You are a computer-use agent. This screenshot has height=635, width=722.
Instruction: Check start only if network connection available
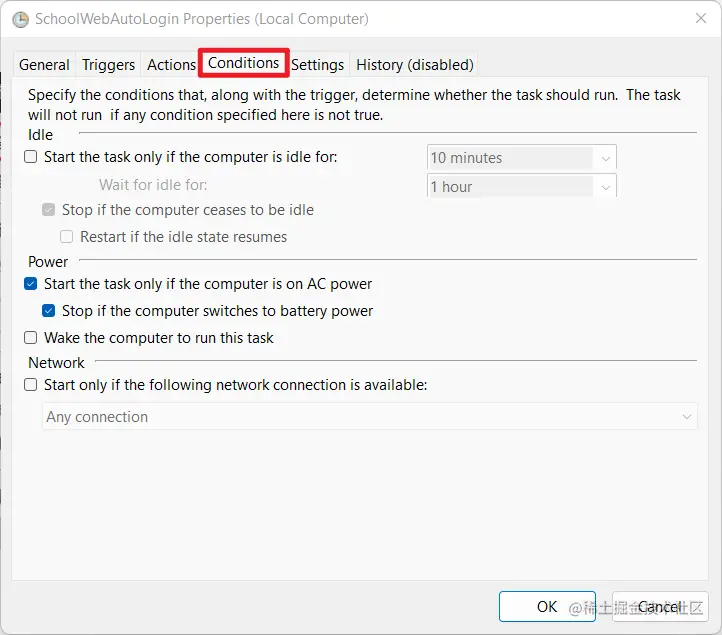[31, 384]
